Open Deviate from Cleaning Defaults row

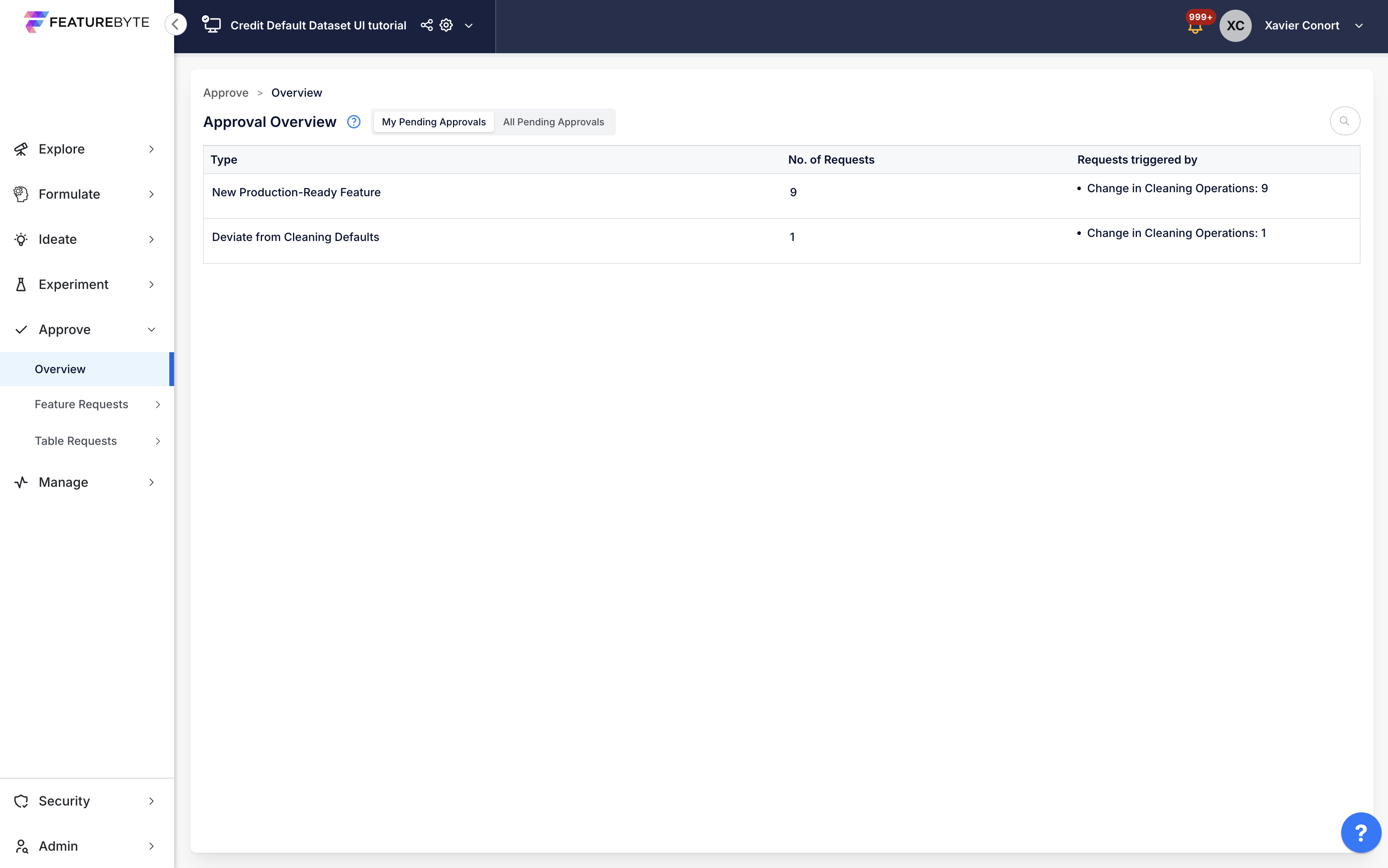click(295, 237)
